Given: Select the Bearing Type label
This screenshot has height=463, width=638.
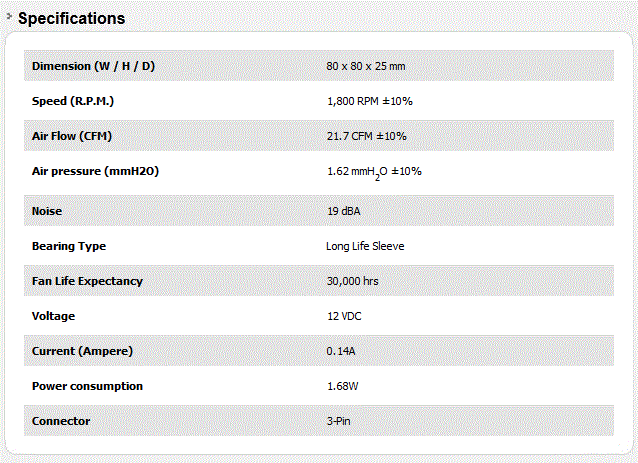Looking at the screenshot, I should (x=69, y=246).
